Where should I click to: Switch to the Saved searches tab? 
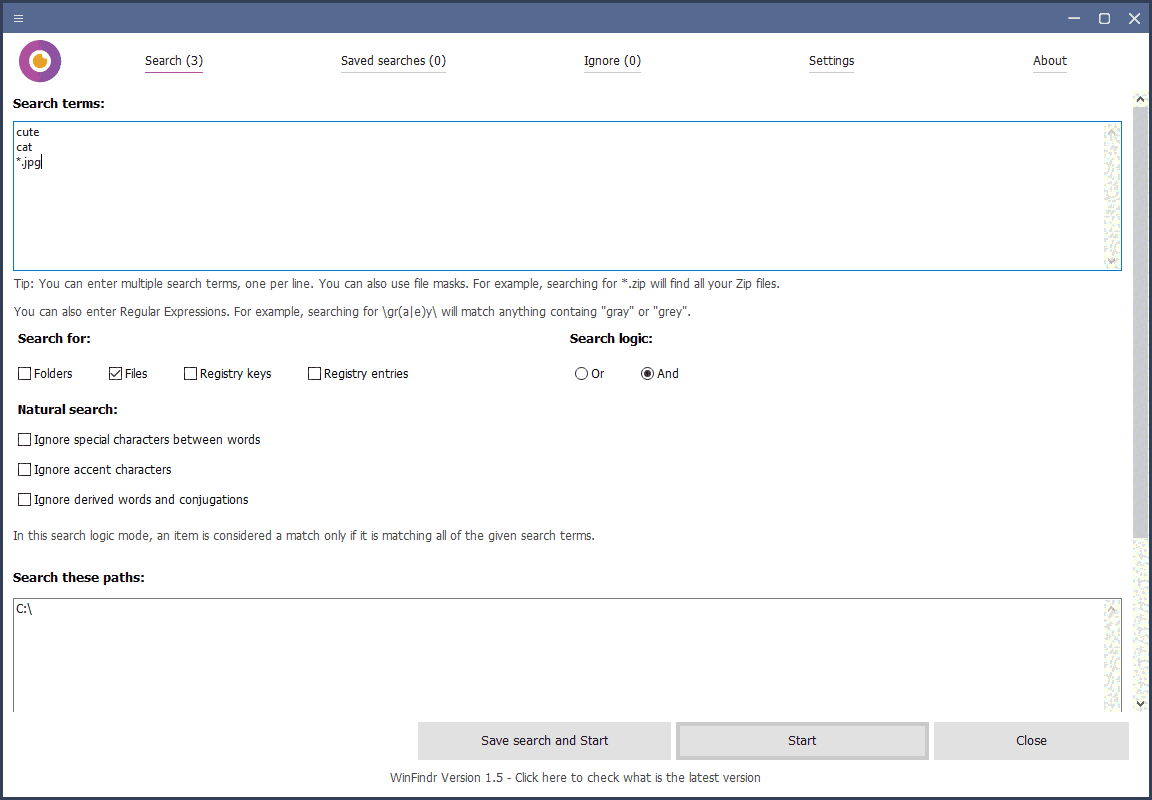pyautogui.click(x=393, y=60)
